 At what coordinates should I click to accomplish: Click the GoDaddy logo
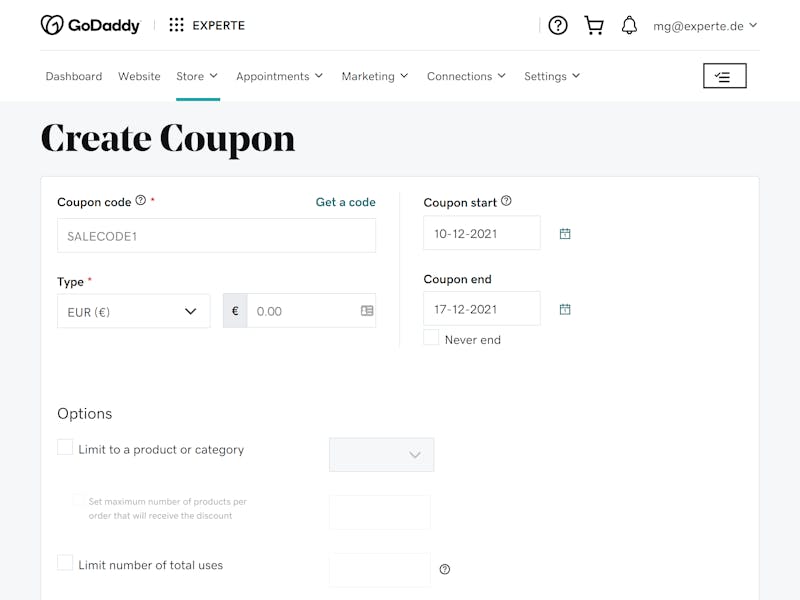pos(90,25)
